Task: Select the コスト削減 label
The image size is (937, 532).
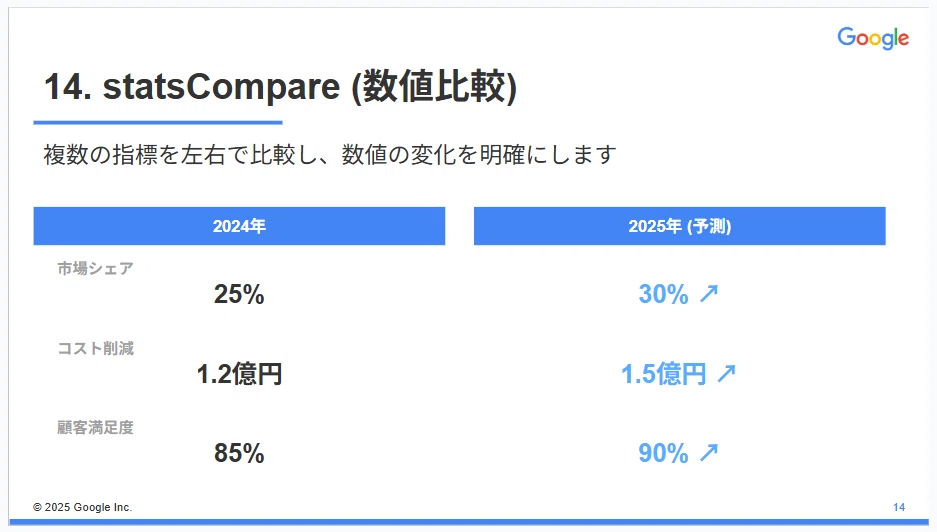Action: [95, 348]
